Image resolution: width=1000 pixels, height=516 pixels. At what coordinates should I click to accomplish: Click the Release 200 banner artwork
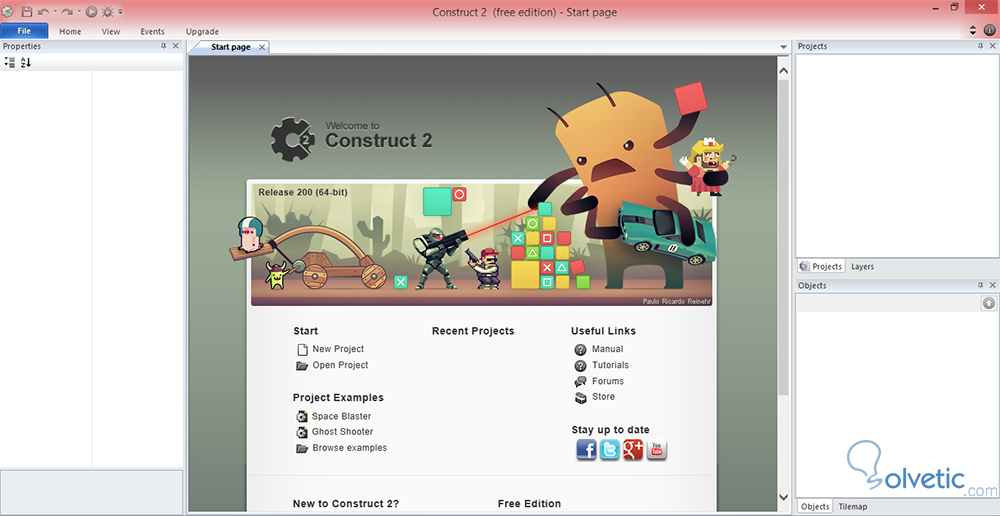click(x=482, y=245)
